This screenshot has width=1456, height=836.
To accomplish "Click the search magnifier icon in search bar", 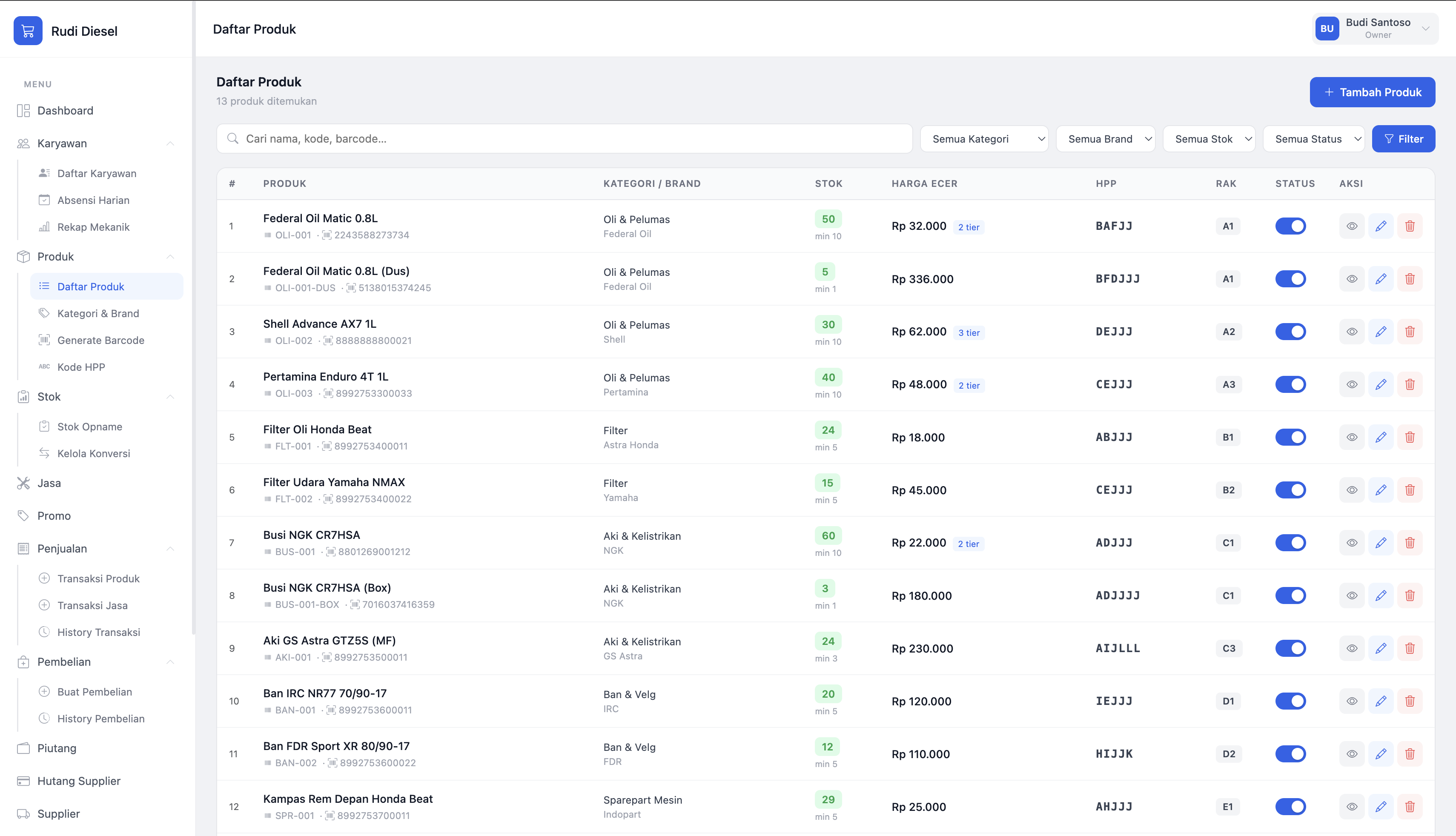I will coord(232,138).
